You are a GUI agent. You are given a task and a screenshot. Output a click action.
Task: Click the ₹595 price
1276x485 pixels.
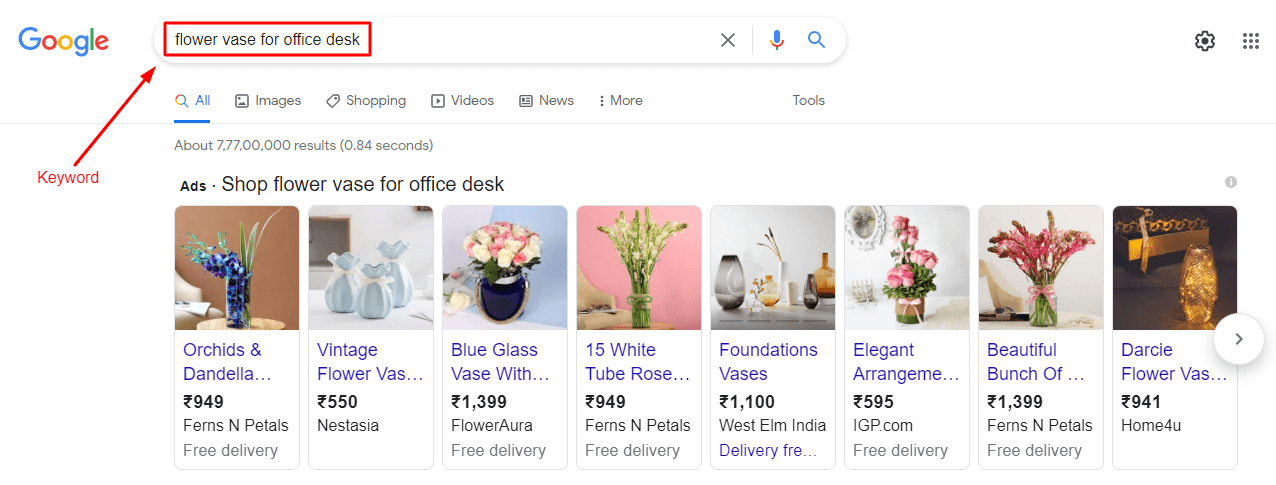(874, 402)
